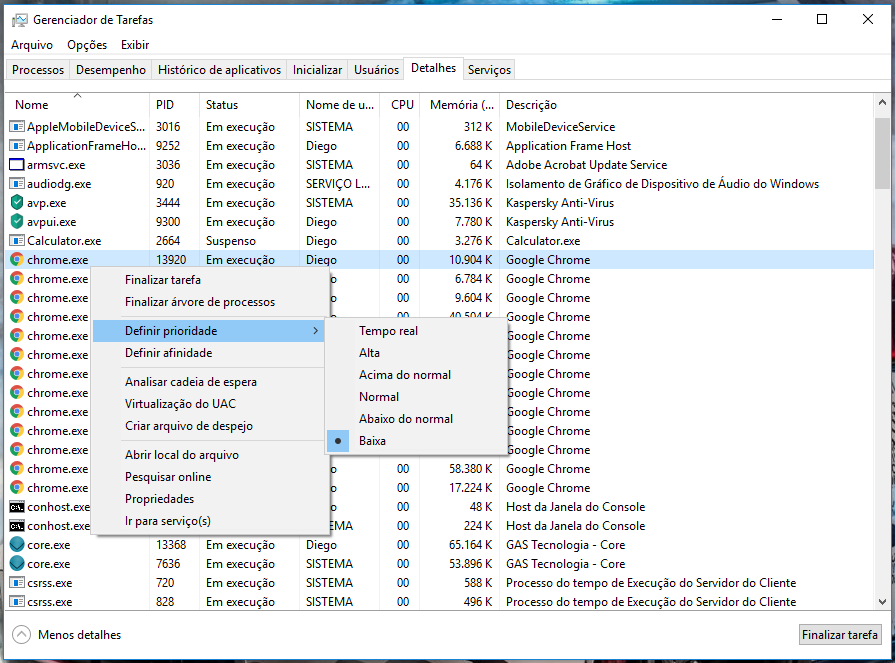Expand the Definir prioridade submenu

coord(208,331)
